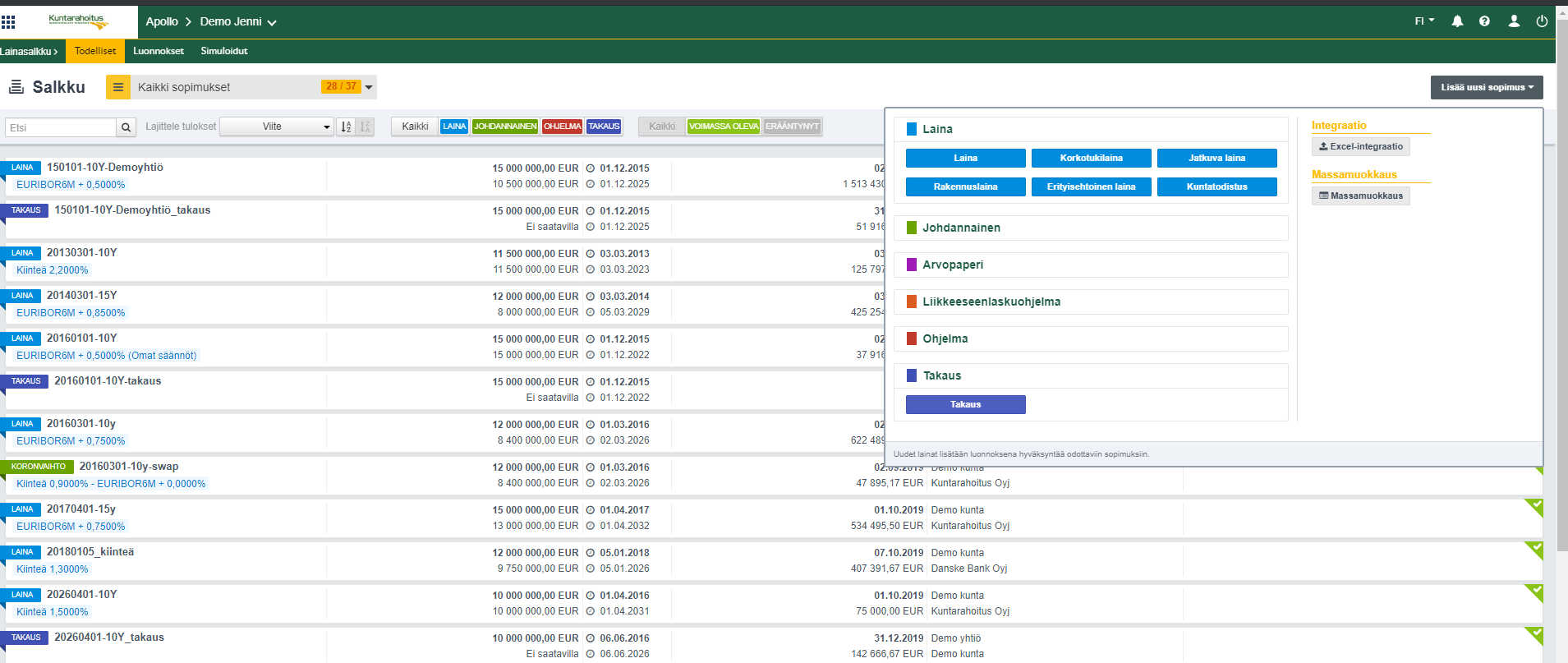Click the magnifier search icon beside Etsi

tap(126, 127)
